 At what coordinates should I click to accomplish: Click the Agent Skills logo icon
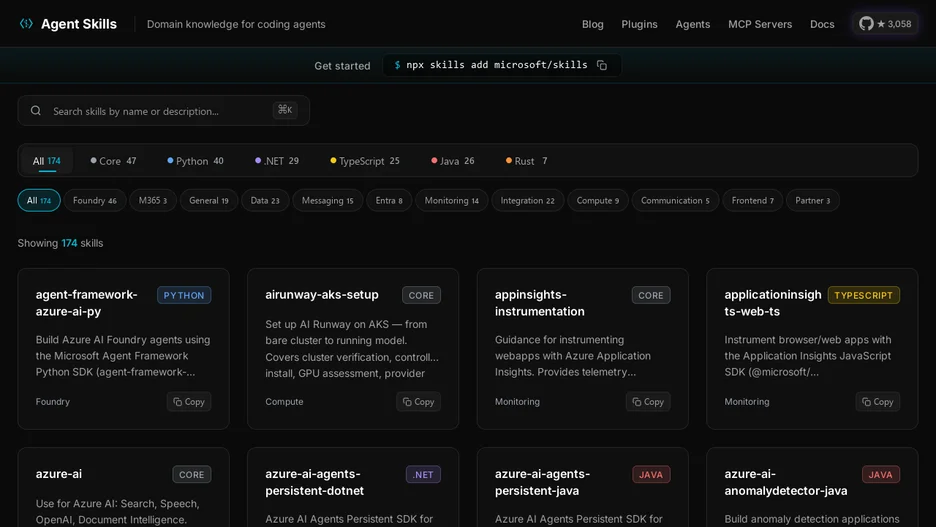26,24
